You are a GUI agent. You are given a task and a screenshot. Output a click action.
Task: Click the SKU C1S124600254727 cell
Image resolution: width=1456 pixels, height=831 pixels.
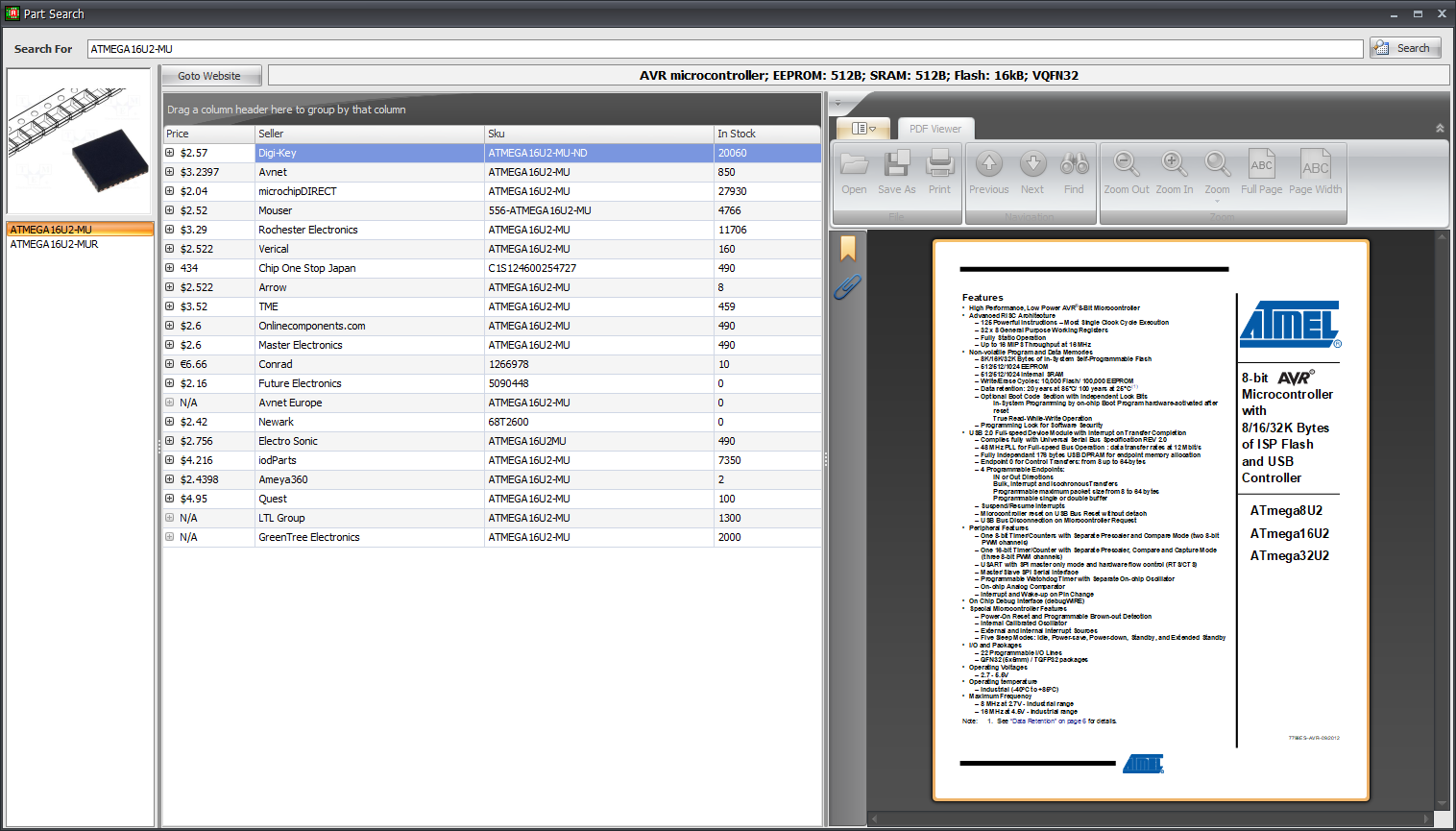[x=599, y=268]
